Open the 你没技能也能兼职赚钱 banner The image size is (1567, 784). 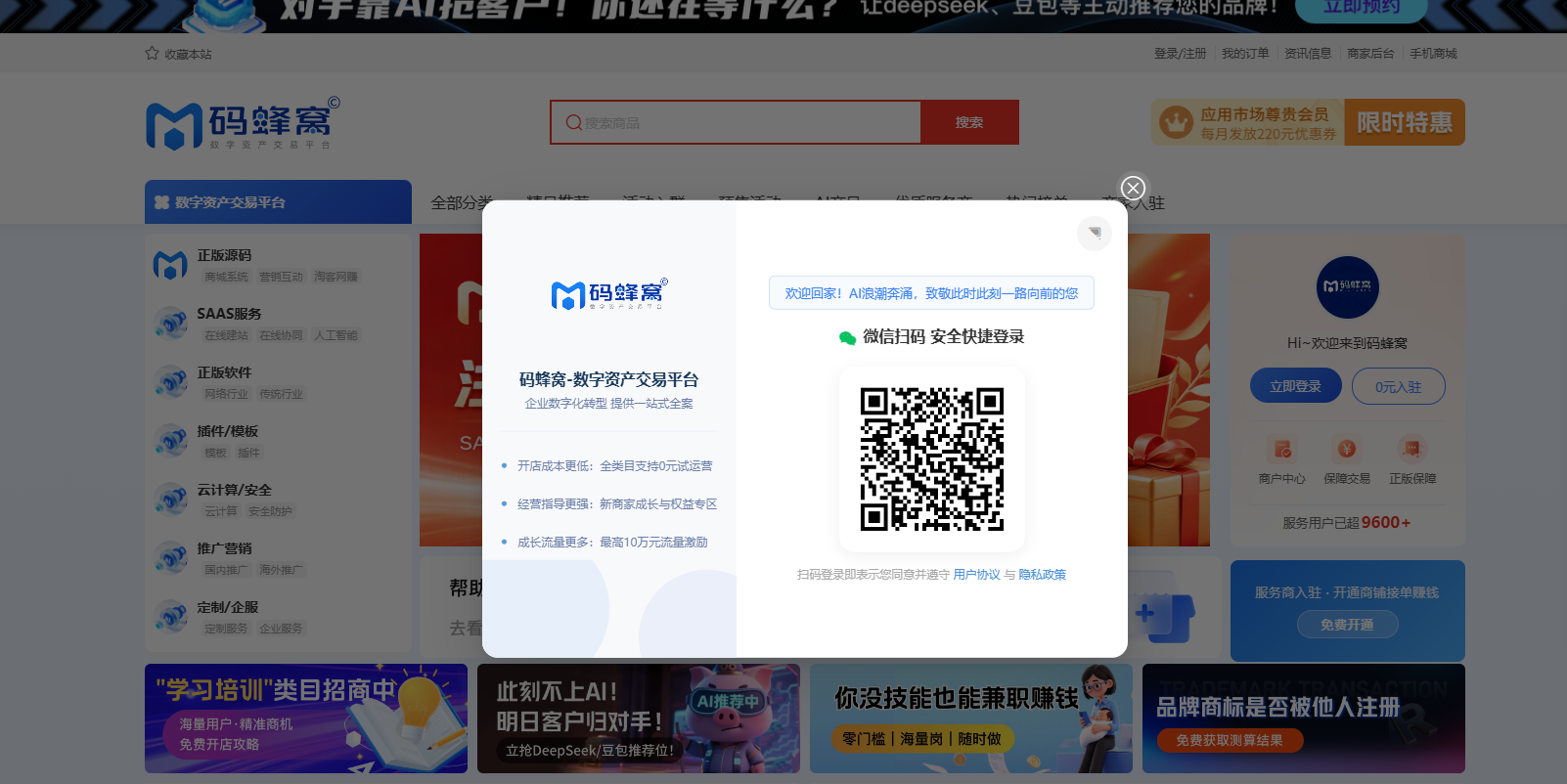tap(971, 719)
